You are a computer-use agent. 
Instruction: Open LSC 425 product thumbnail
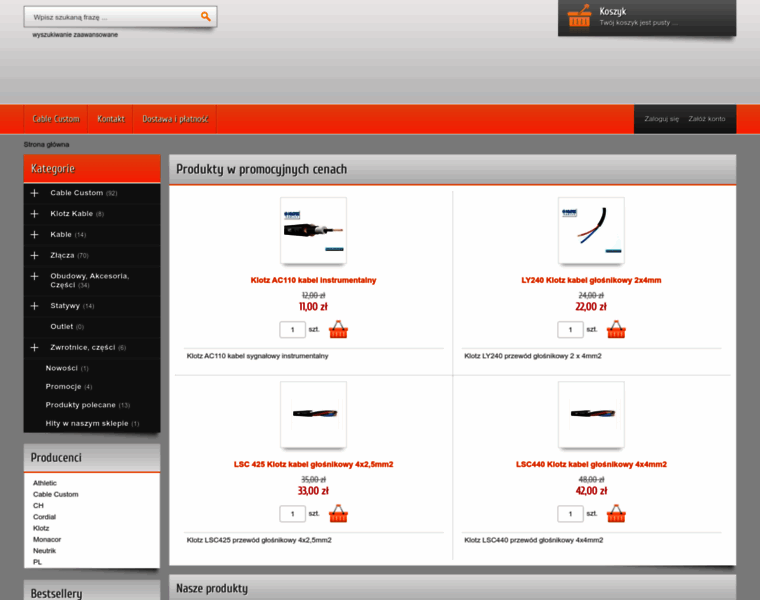pos(313,415)
